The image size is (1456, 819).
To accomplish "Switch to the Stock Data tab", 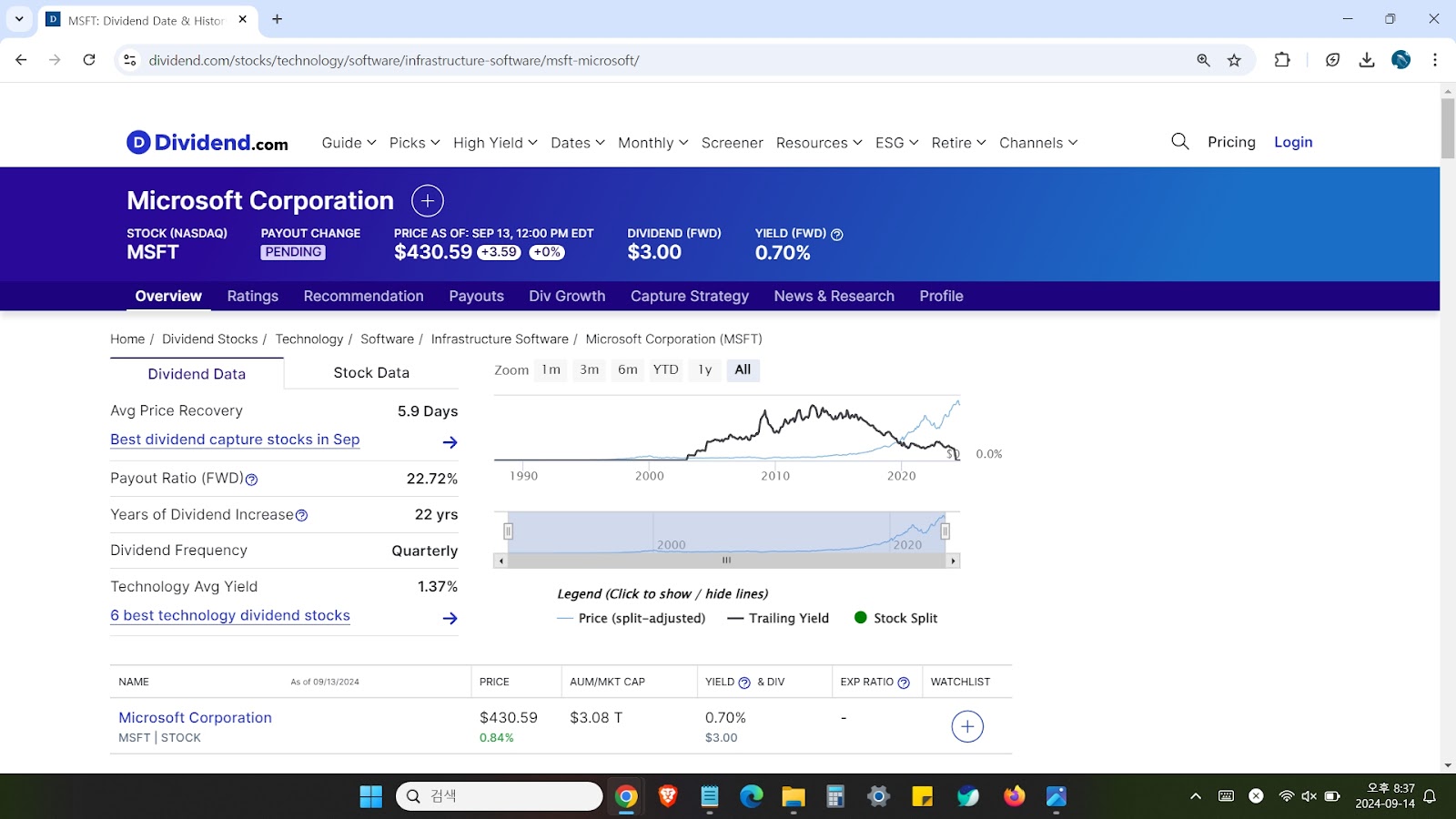I will point(371,373).
